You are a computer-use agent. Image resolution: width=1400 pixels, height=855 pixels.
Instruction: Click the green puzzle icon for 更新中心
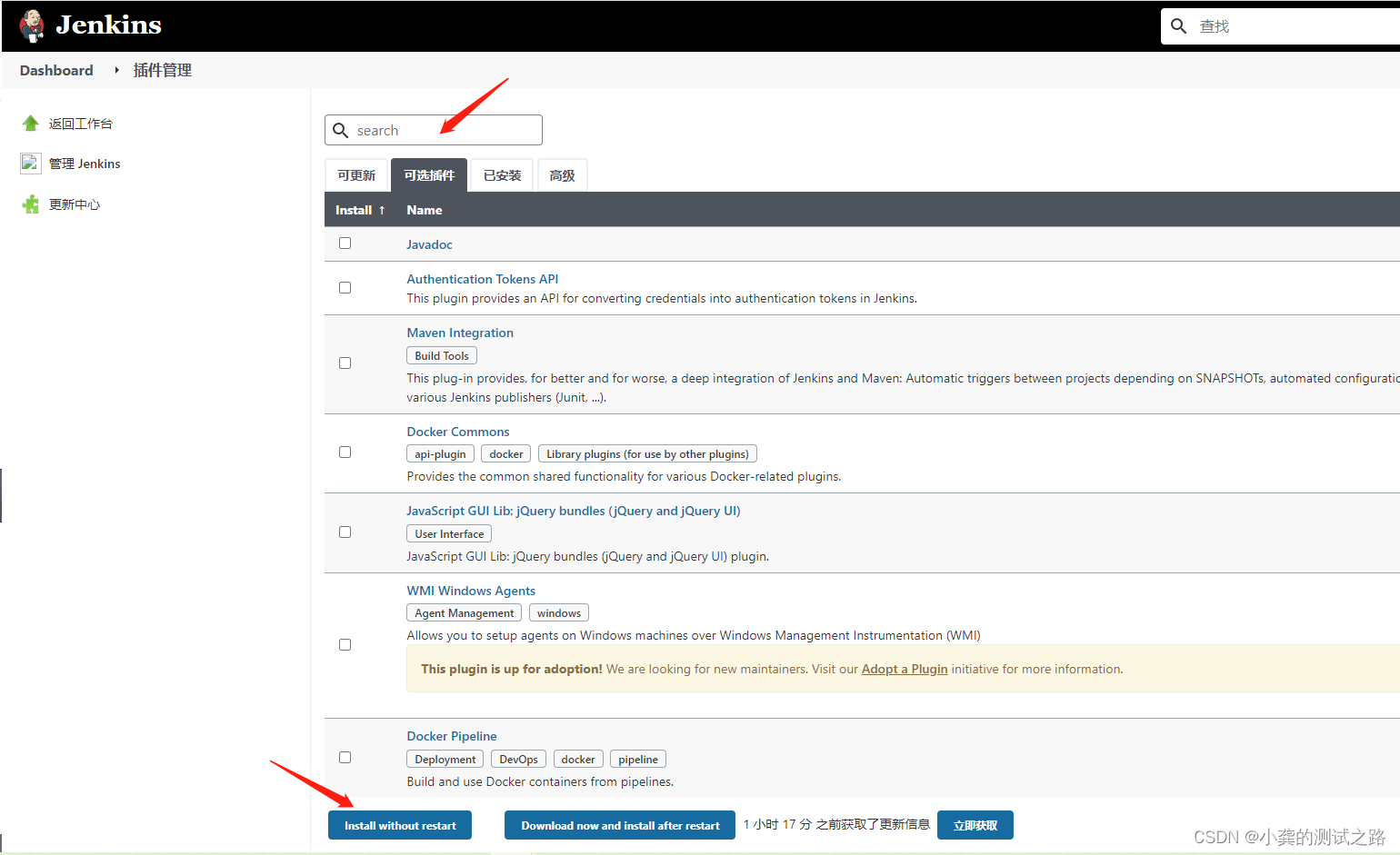tap(30, 204)
